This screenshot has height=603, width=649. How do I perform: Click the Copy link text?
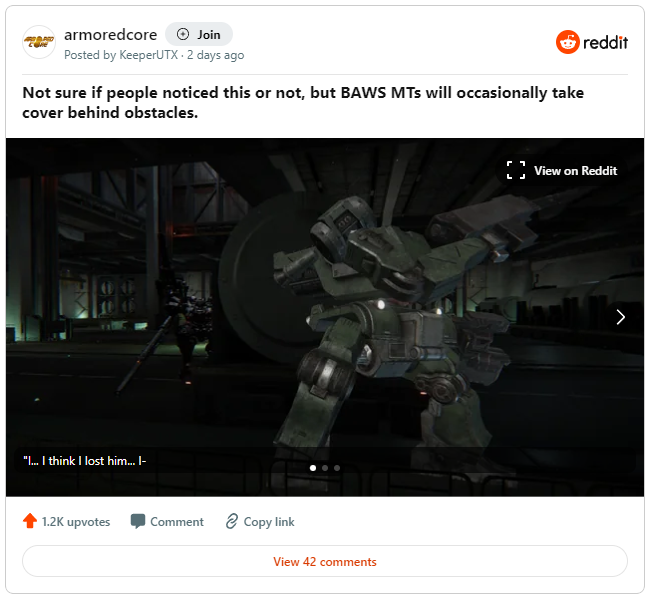point(269,522)
